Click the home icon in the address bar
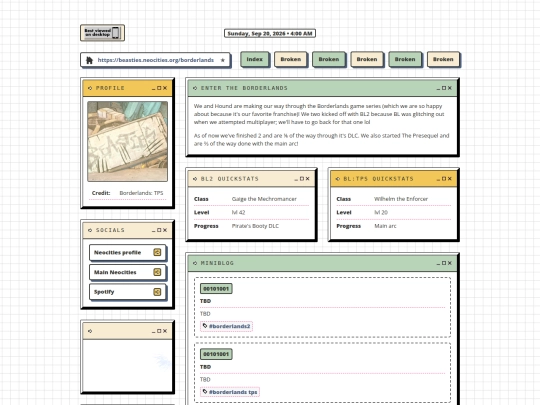Viewport: 540px width, 405px height. tap(89, 60)
